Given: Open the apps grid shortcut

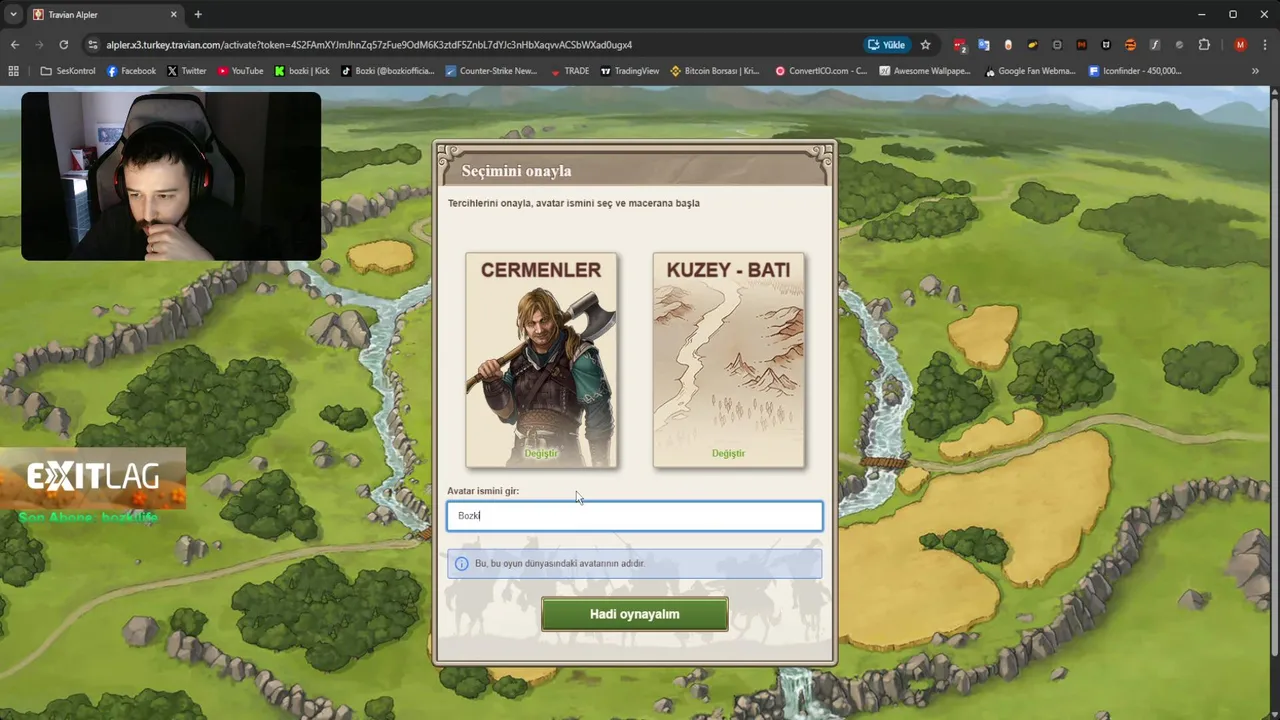Looking at the screenshot, I should (x=14, y=71).
